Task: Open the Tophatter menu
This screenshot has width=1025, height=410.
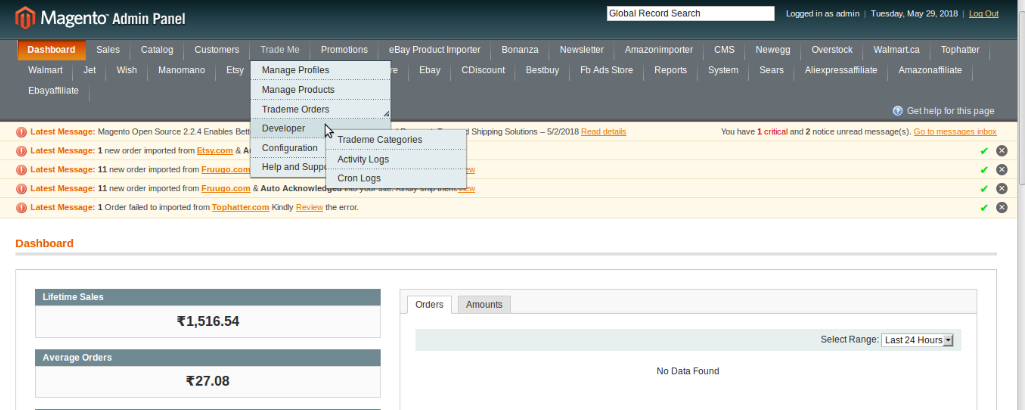Action: pyautogui.click(x=960, y=50)
